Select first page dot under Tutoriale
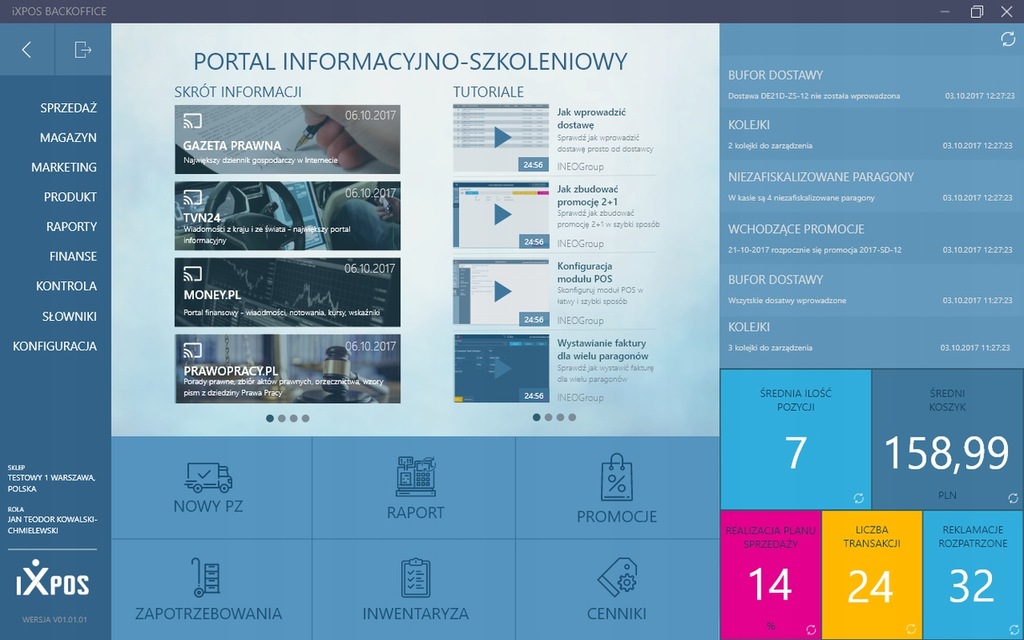 click(x=537, y=417)
